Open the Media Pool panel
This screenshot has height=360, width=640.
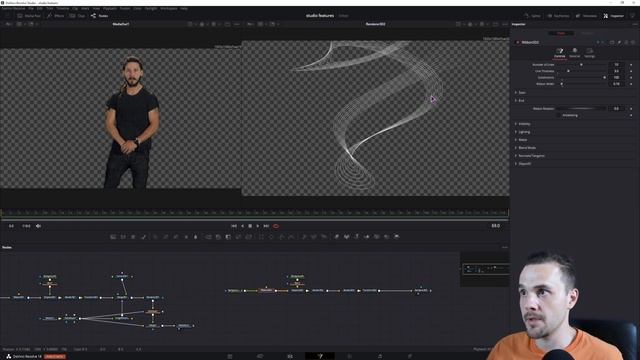pos(29,16)
